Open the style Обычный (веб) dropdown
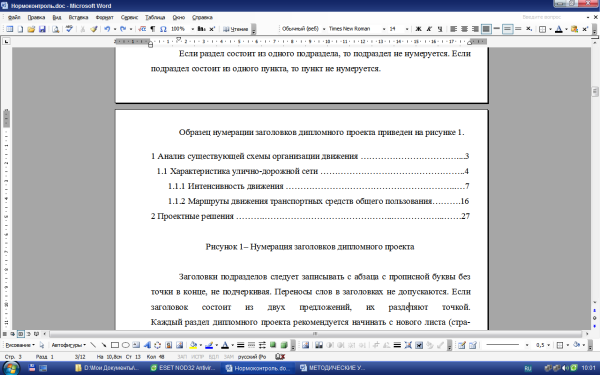 pos(324,29)
